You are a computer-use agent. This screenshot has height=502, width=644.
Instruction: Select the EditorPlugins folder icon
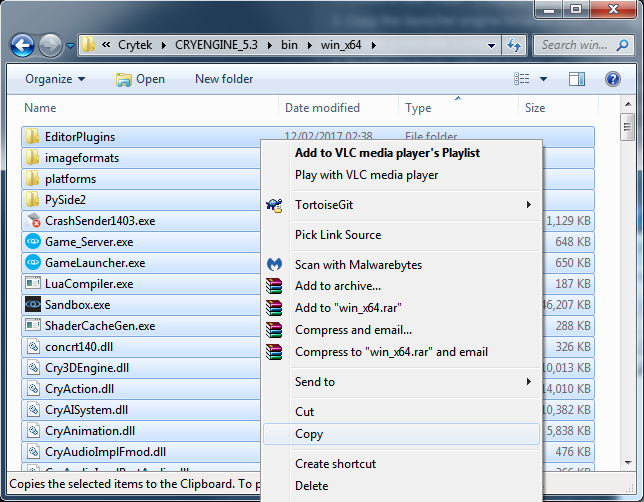tap(32, 136)
